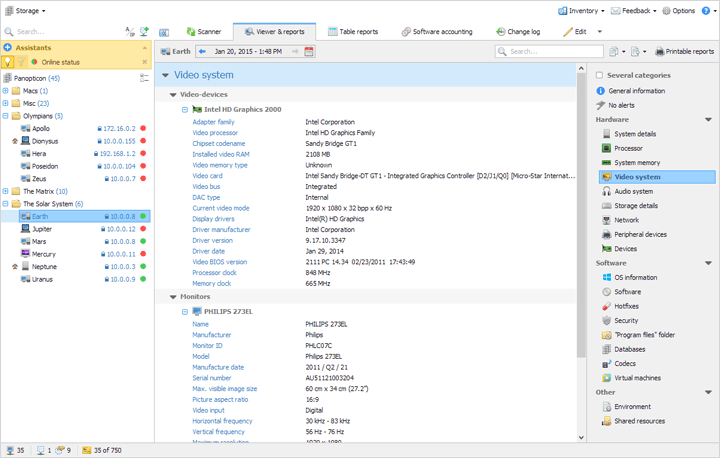This screenshot has height=458, width=720.
Task: Click the report search input field
Action: (550, 51)
